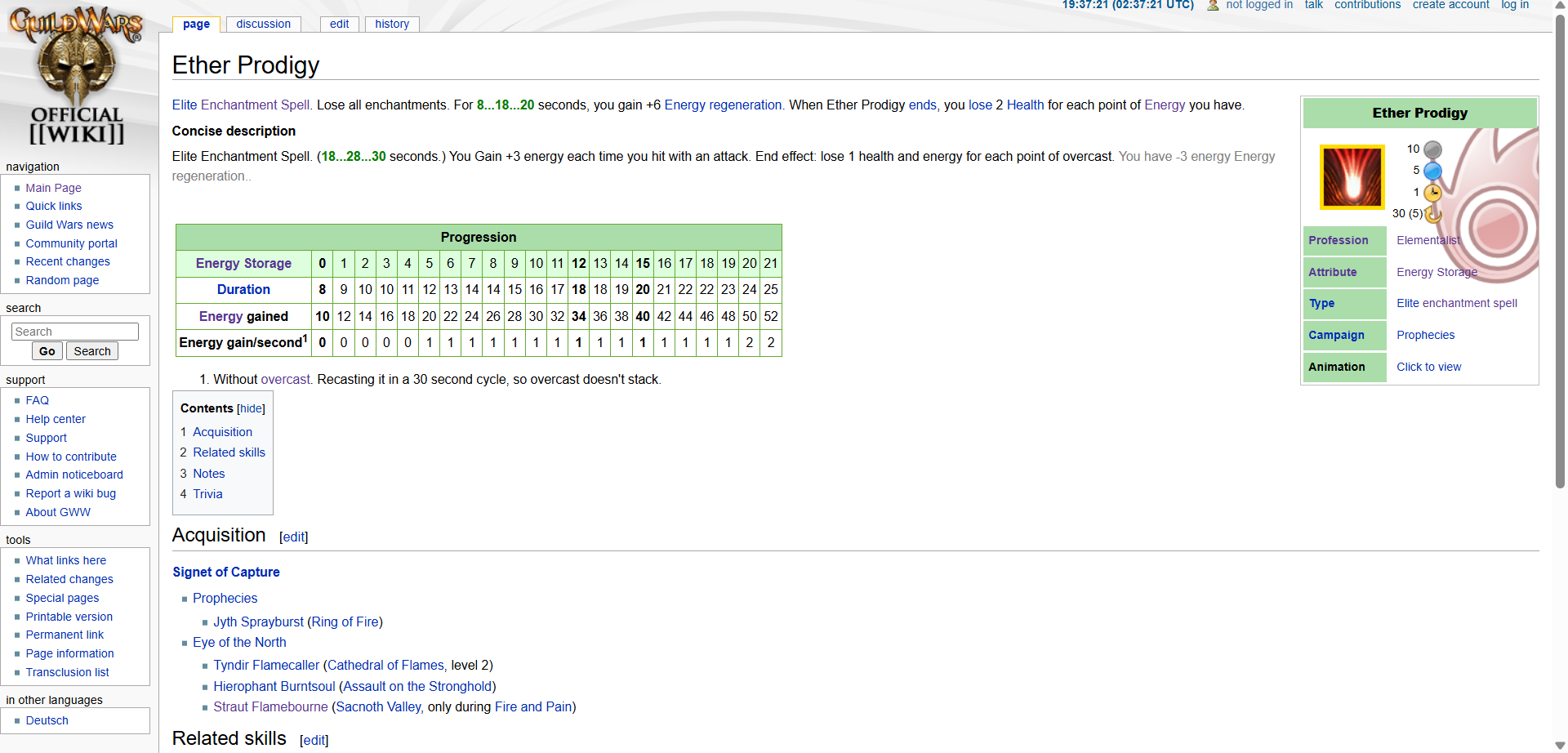Open the FAQ link

38,400
